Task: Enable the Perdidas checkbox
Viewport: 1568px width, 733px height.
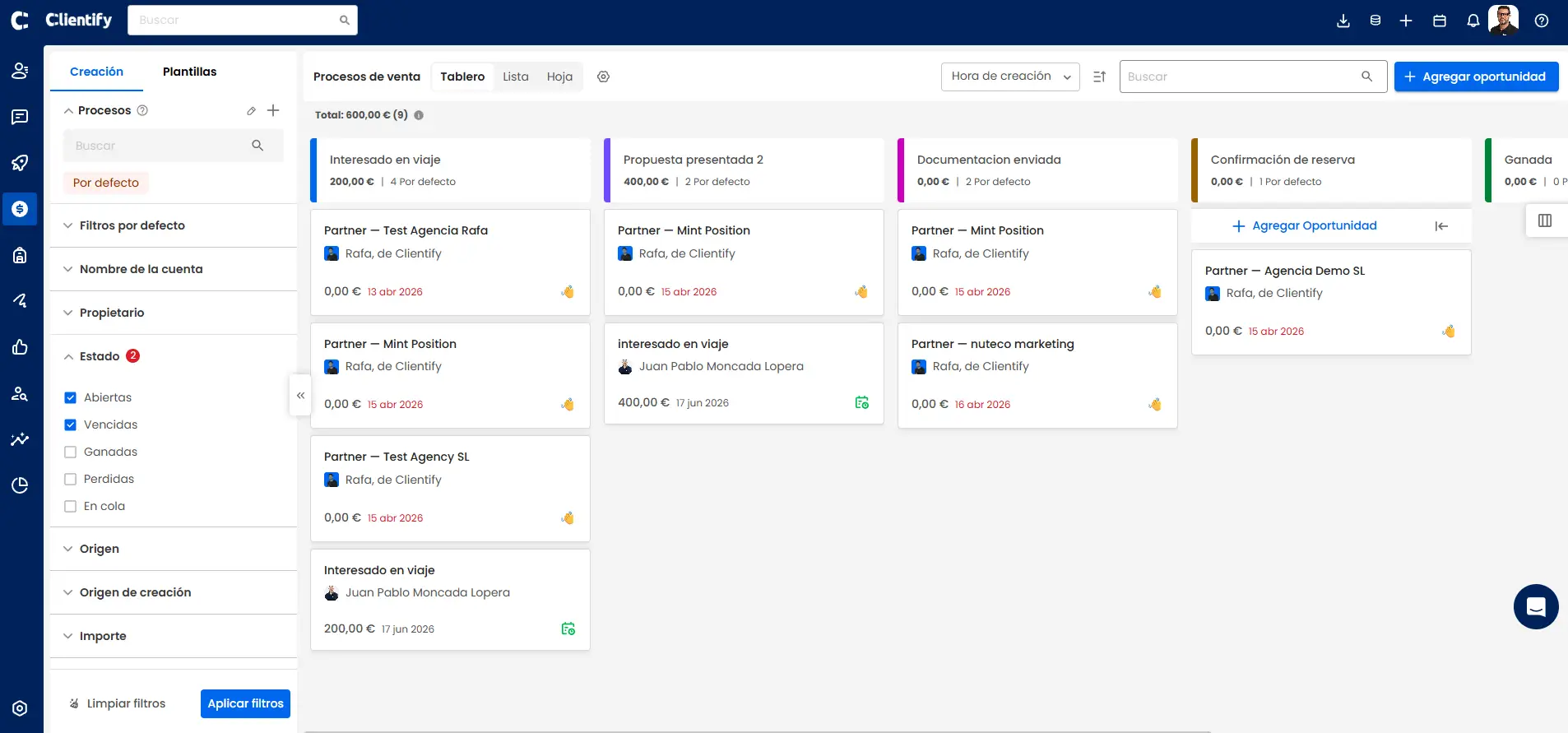Action: click(x=70, y=479)
